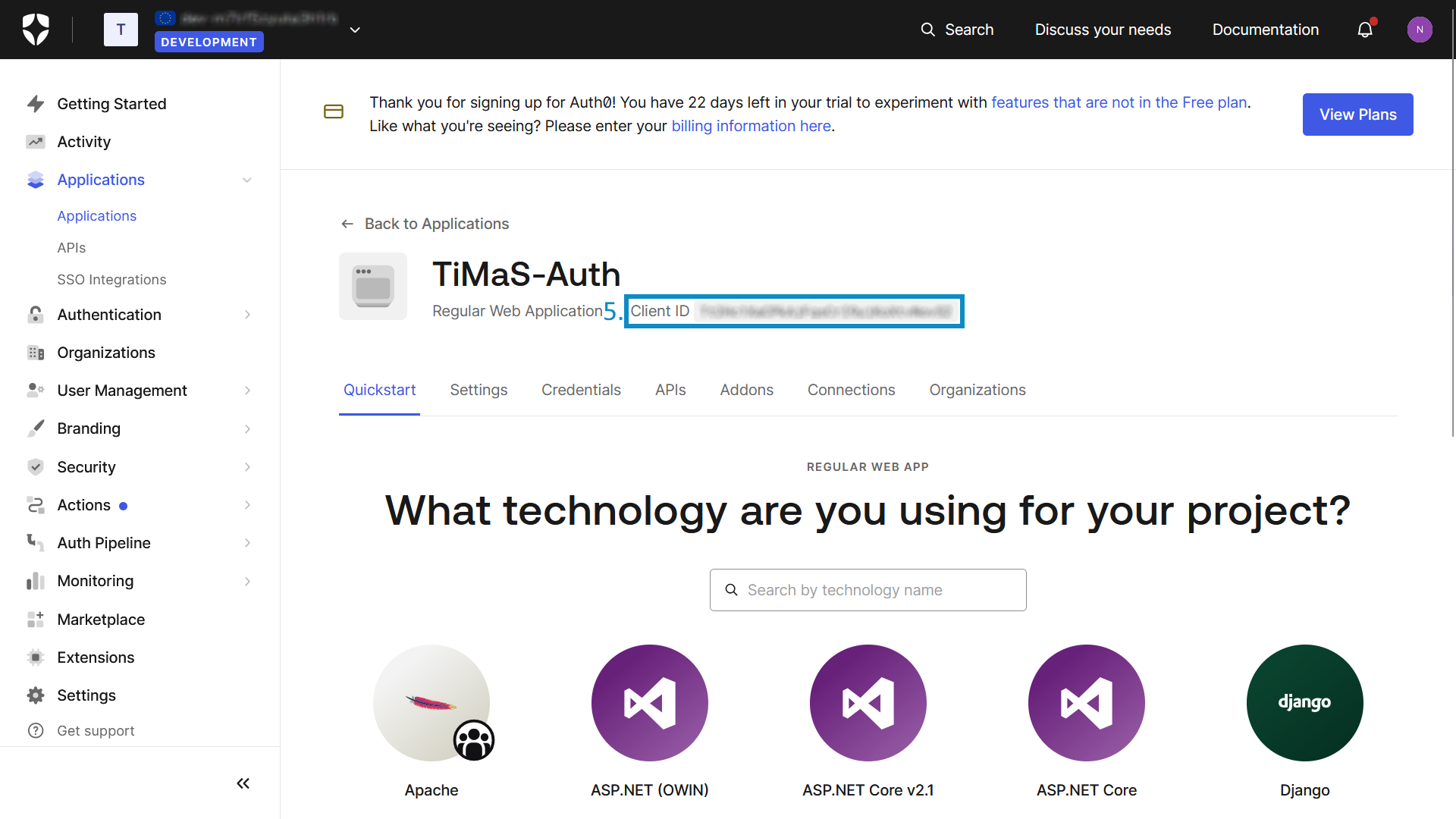
Task: Choose the Django technology icon
Action: click(x=1305, y=703)
